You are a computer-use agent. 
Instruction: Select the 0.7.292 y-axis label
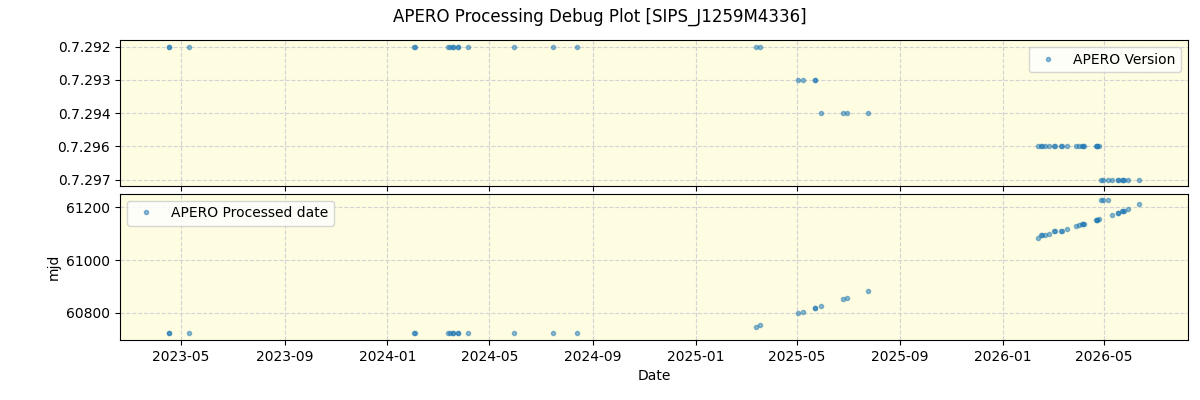(x=85, y=47)
